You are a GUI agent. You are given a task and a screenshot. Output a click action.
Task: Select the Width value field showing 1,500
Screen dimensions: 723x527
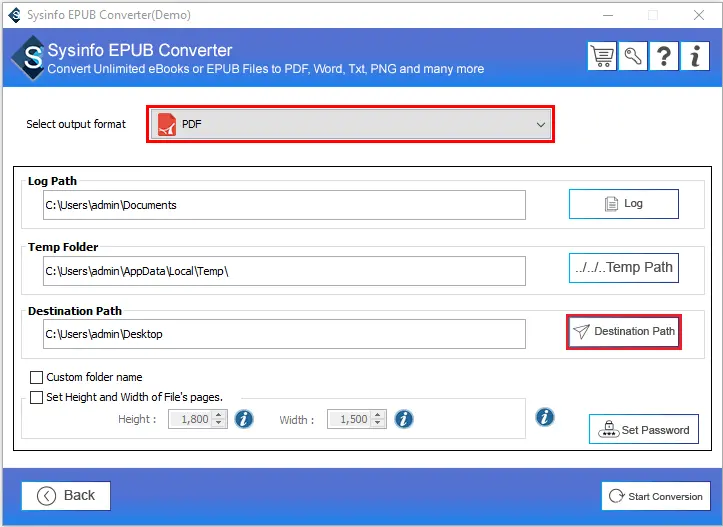click(x=350, y=419)
